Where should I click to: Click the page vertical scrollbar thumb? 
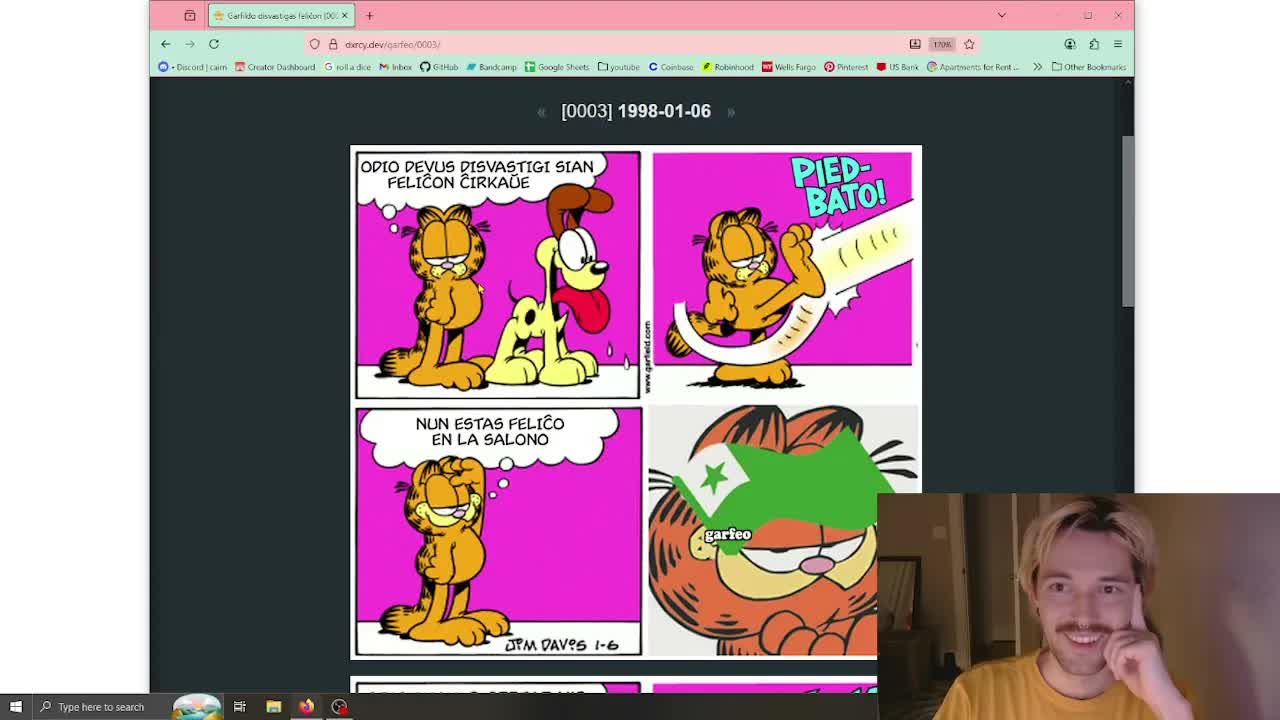click(x=1128, y=220)
